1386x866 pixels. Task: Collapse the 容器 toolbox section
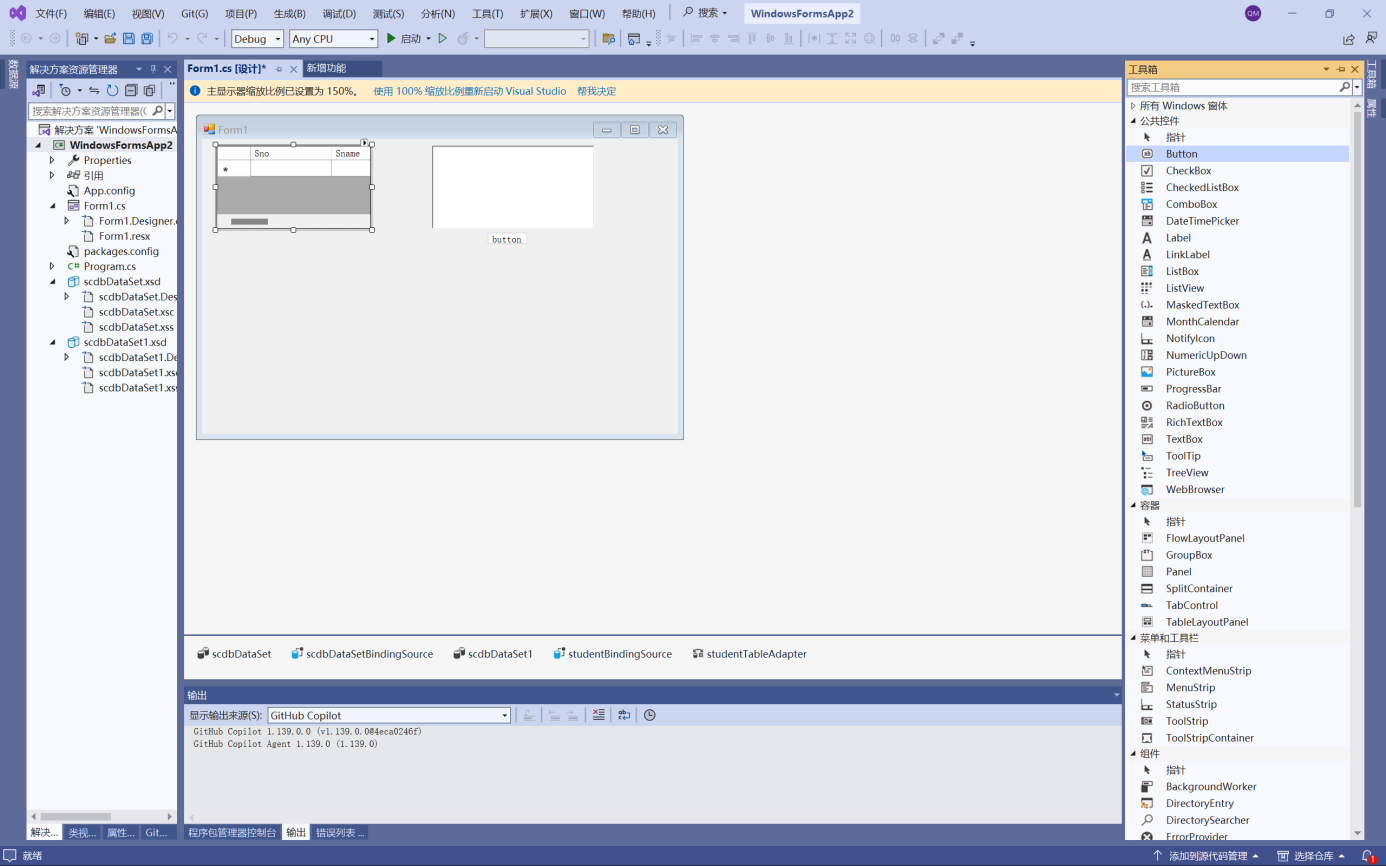[x=1133, y=506]
